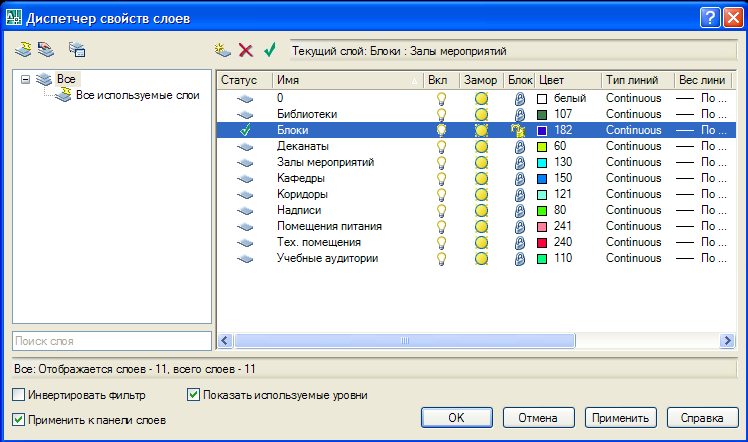Select the Залы мероприятий layer name
Screen dimensions: 748x442
[x=325, y=162]
